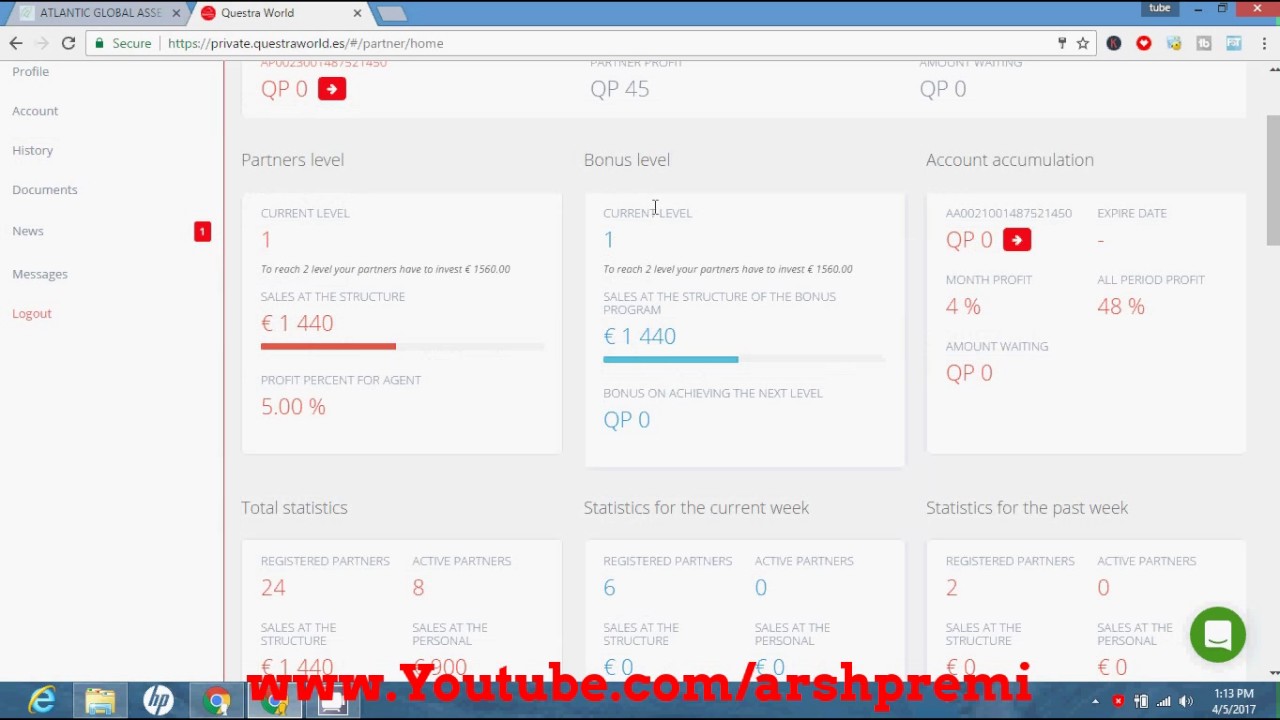Click the red arrow next to AP0023001487521450 balance
The width and height of the screenshot is (1280, 720).
click(x=332, y=89)
